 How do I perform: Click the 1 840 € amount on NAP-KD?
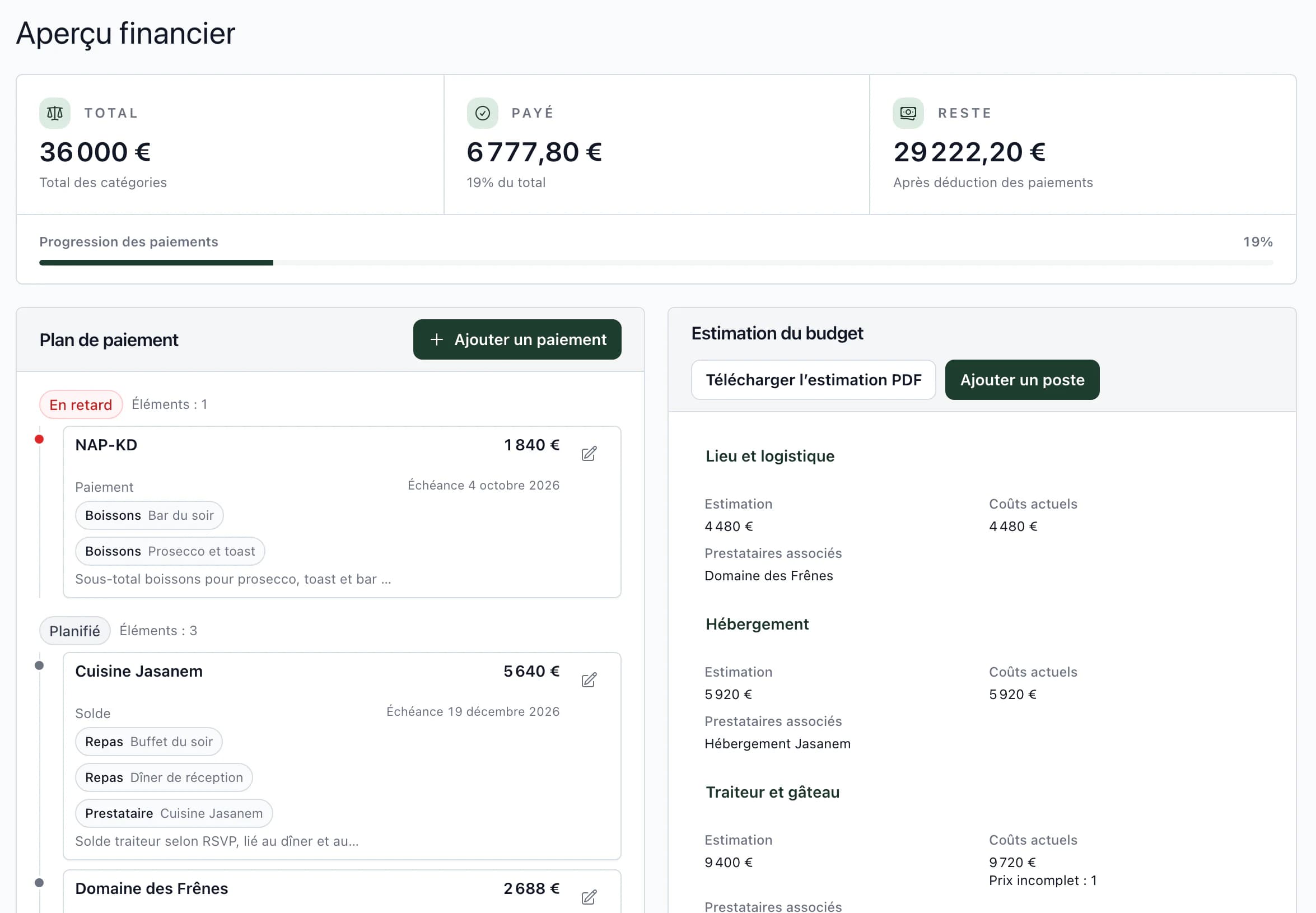click(x=531, y=445)
